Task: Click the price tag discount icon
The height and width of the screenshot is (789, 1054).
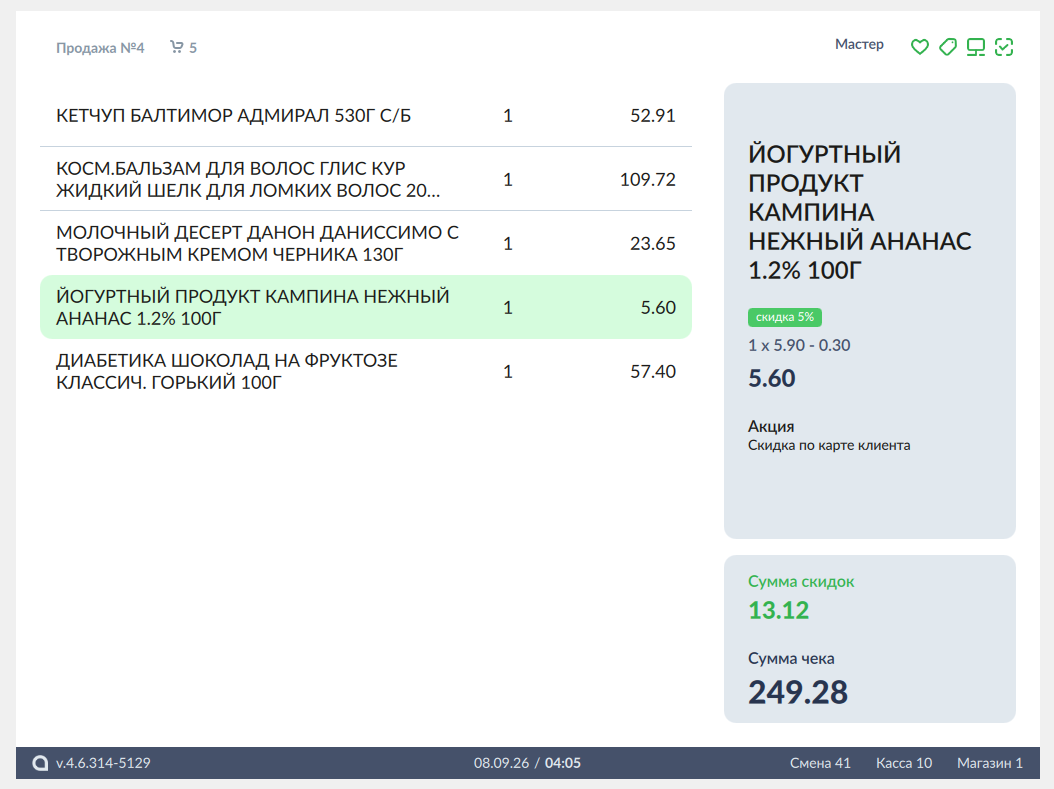Action: (x=948, y=46)
